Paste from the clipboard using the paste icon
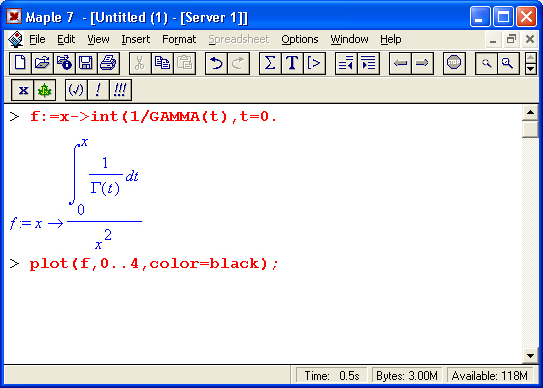 coord(184,63)
